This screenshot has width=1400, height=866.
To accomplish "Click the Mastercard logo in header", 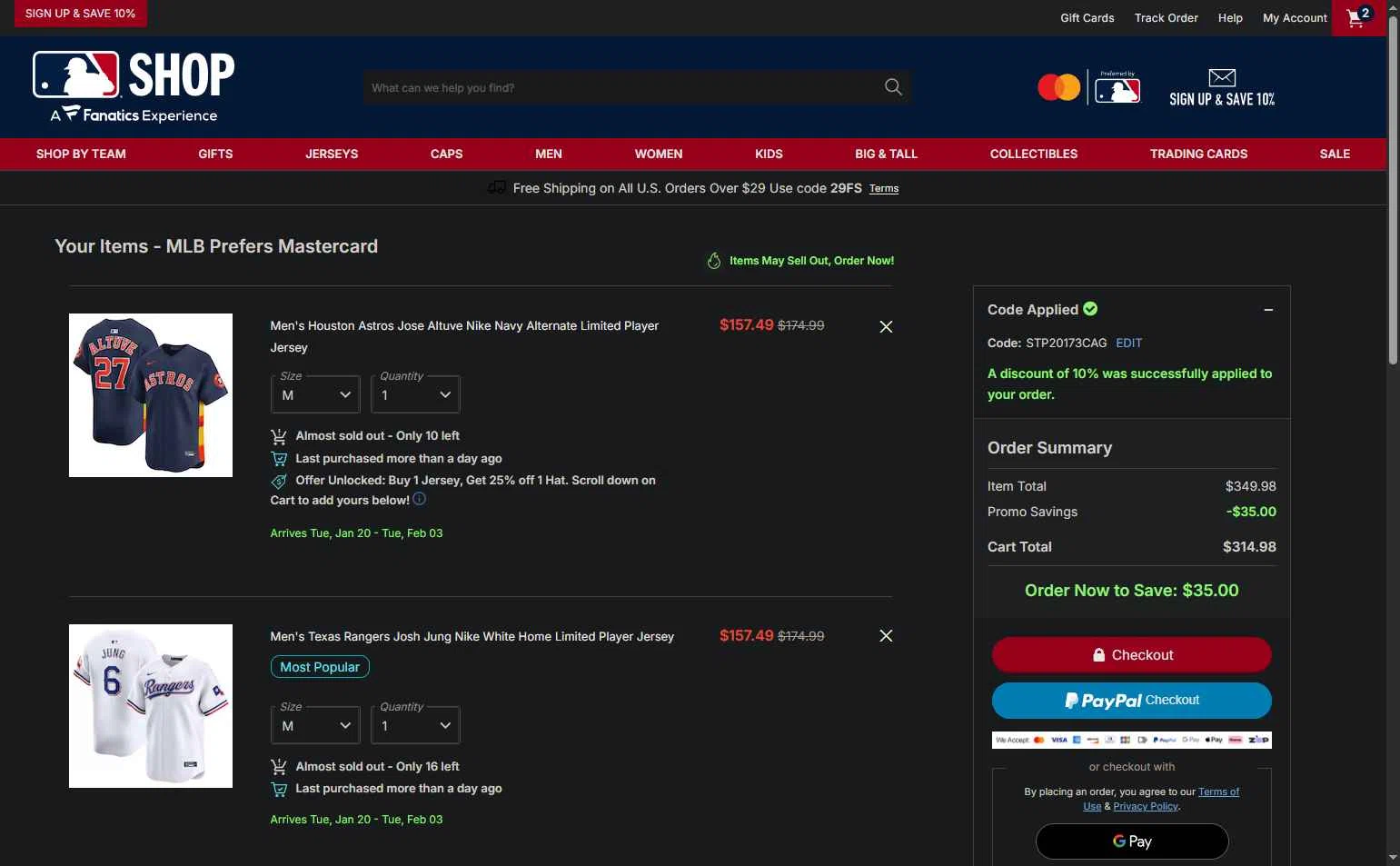I will pos(1058,88).
